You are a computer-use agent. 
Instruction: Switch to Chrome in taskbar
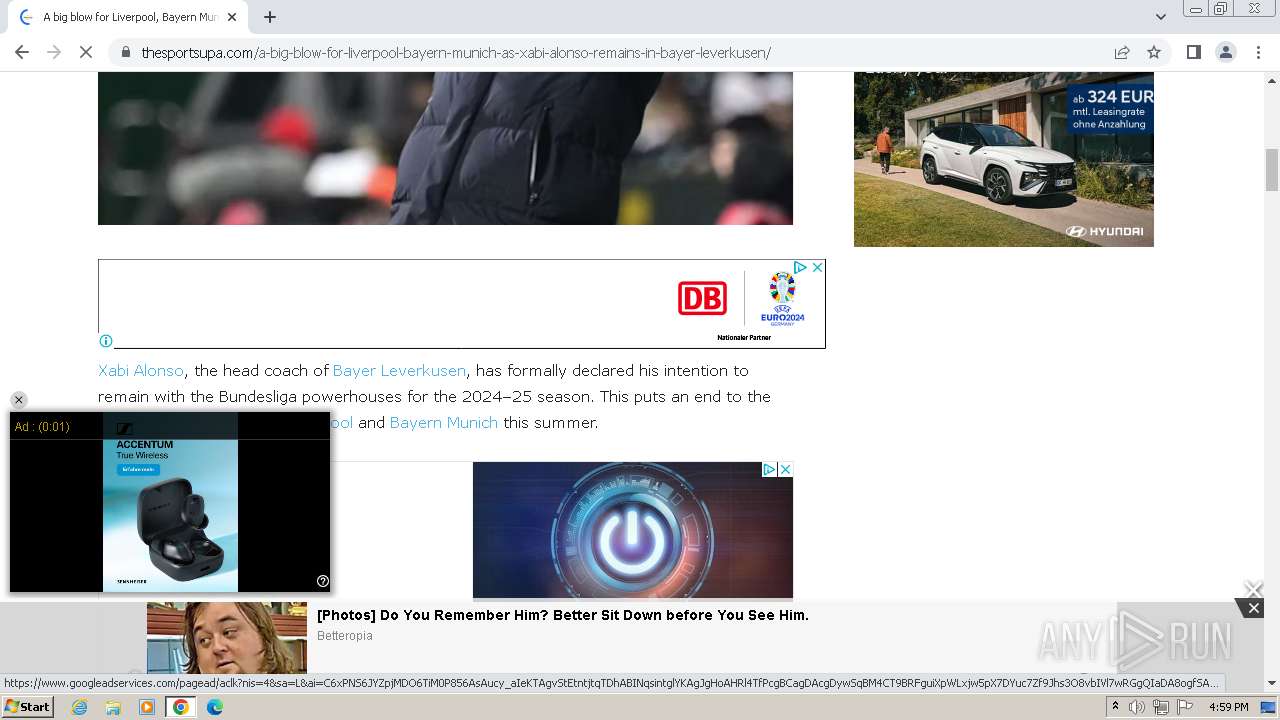click(x=181, y=707)
